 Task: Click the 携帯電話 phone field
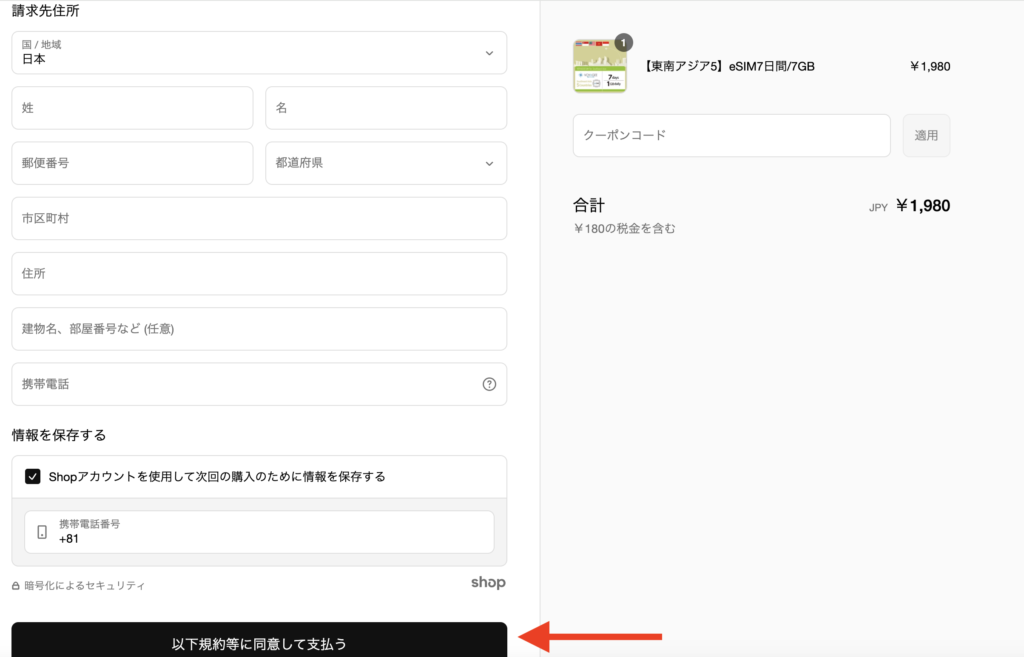click(259, 384)
